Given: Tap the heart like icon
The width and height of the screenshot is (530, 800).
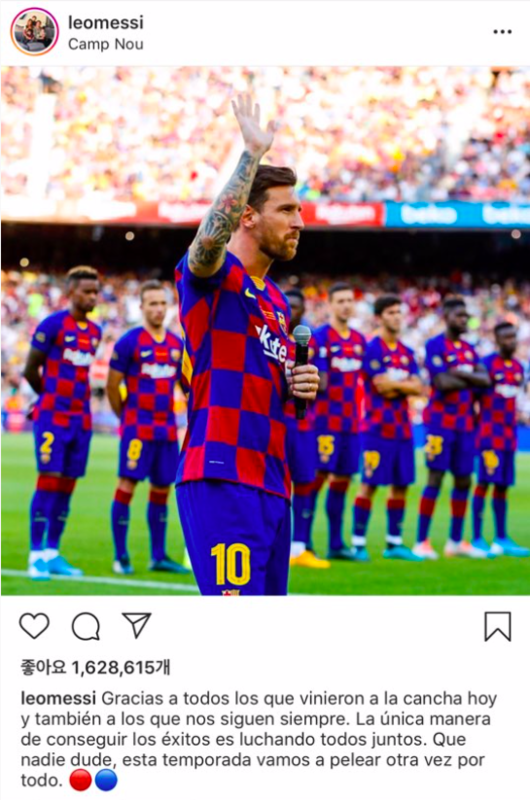Looking at the screenshot, I should 34,626.
